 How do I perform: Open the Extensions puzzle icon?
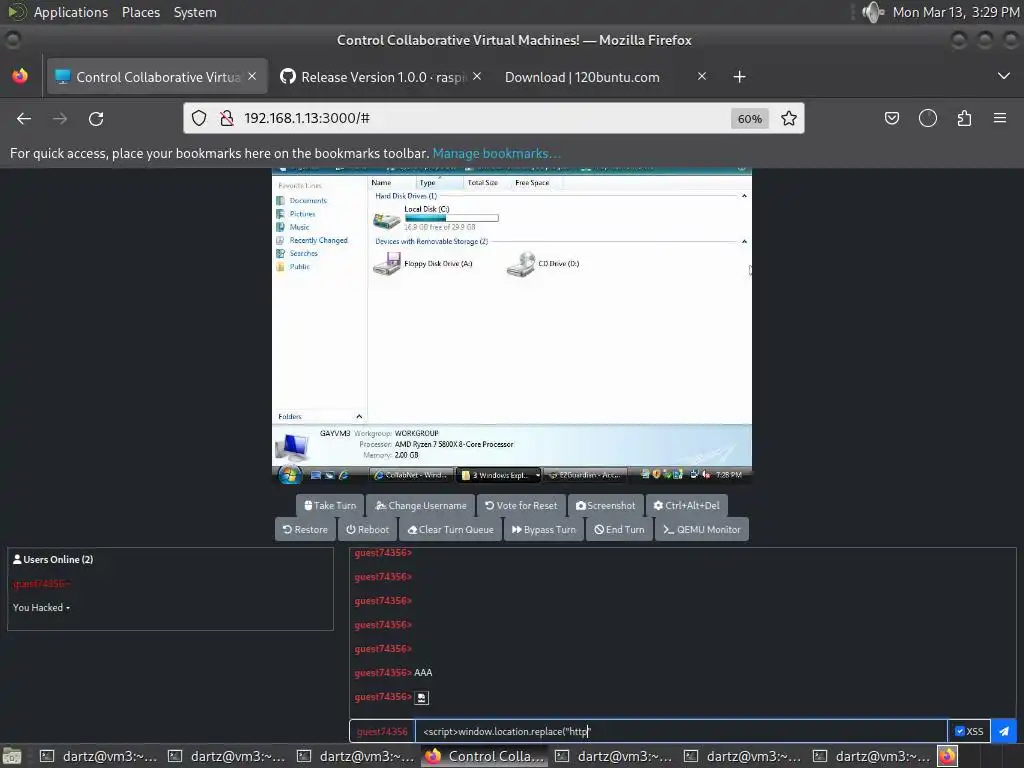964,118
